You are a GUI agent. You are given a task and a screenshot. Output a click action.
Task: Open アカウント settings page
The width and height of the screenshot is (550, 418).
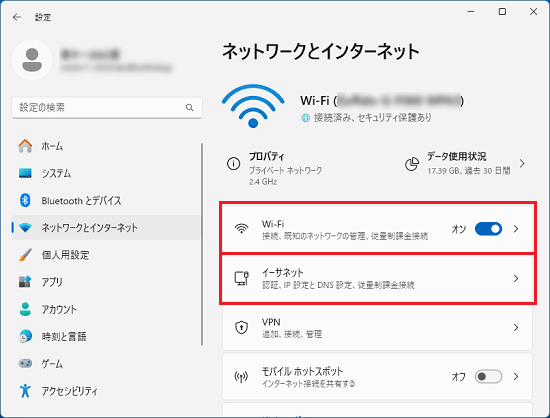coord(107,309)
